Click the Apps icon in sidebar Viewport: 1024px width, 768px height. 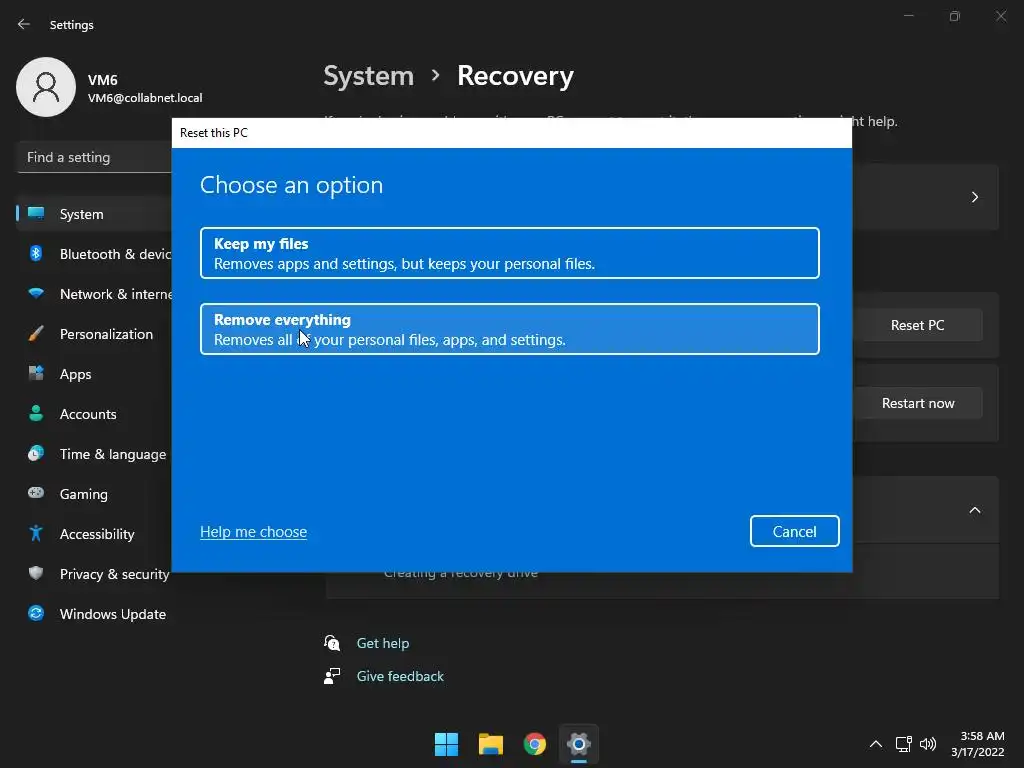point(36,373)
